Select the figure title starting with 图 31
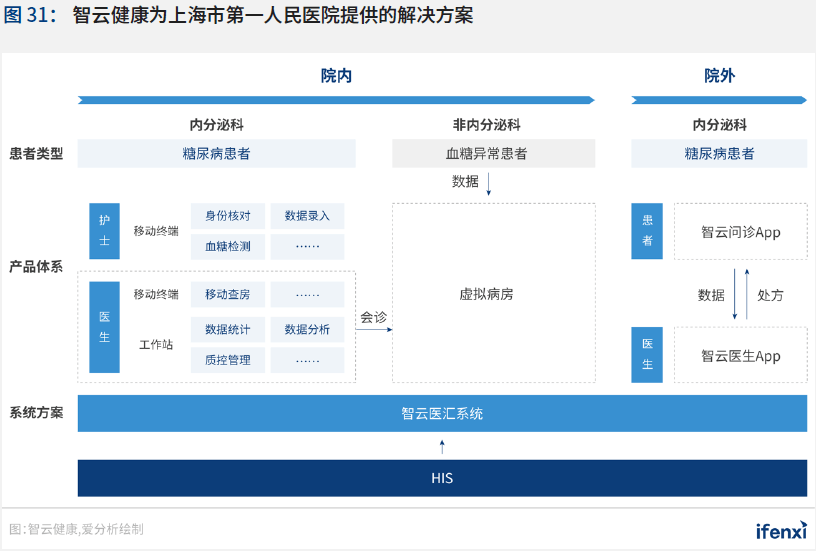Viewport: 816px width, 551px height. 238,15
